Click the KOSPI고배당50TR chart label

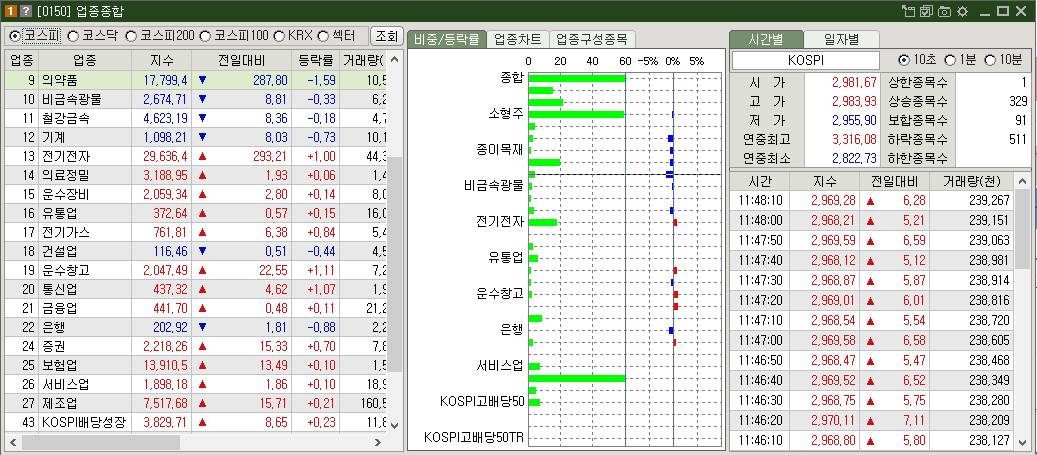[474, 438]
